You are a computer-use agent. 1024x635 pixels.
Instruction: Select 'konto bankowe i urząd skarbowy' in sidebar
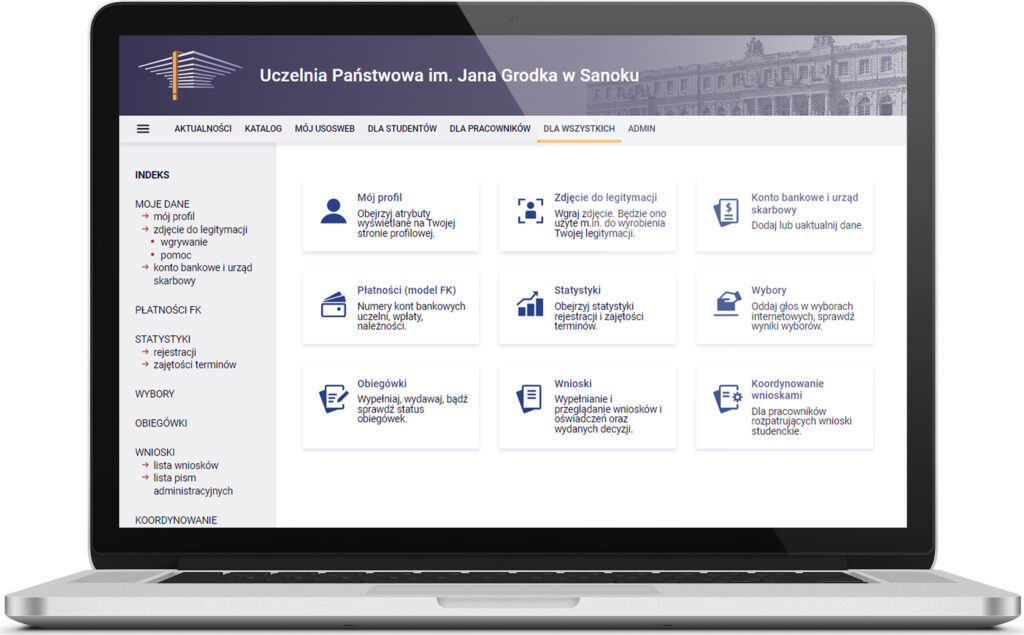[202, 274]
